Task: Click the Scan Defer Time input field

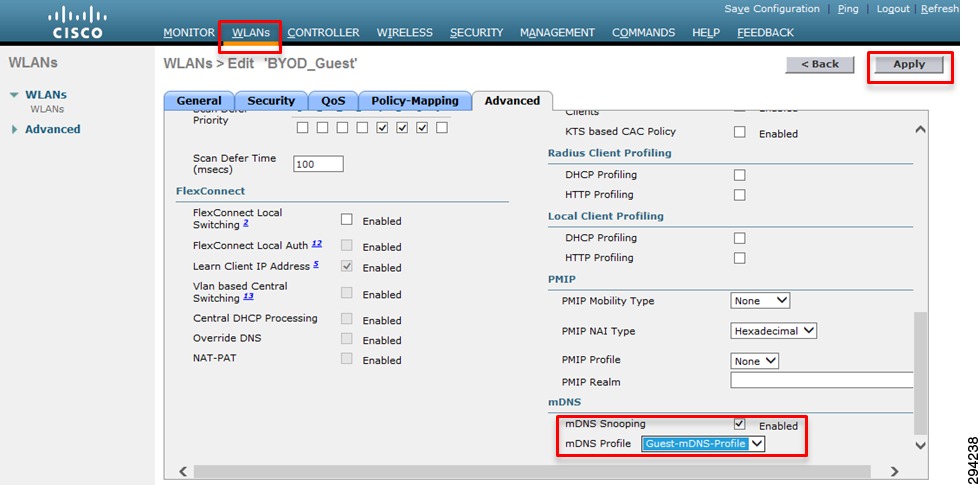Action: click(318, 165)
